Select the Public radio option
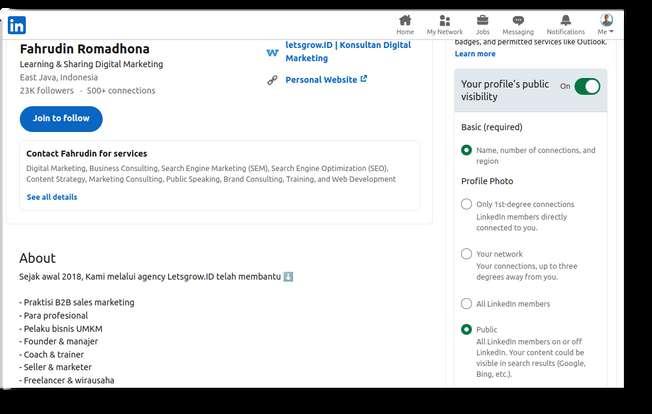652x414 pixels. pyautogui.click(x=466, y=329)
